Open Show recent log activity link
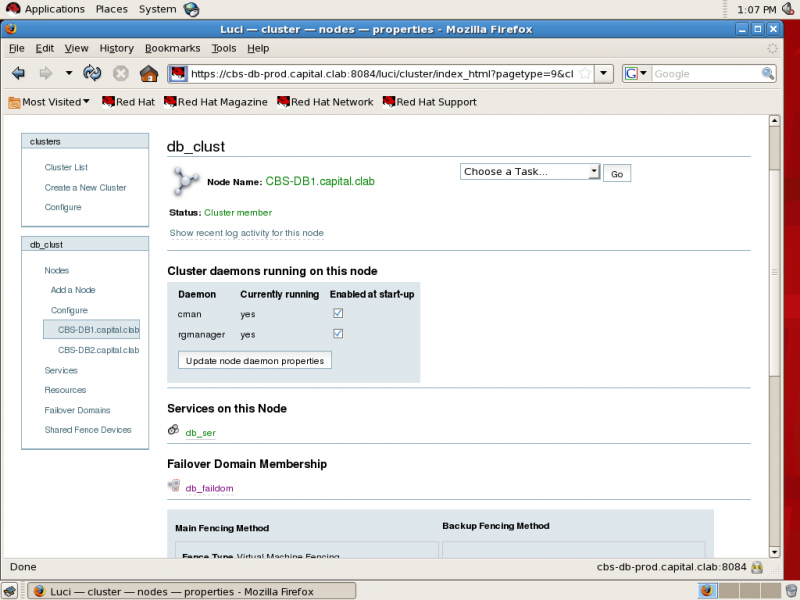Screen dimensions: 800x600 tap(246, 233)
